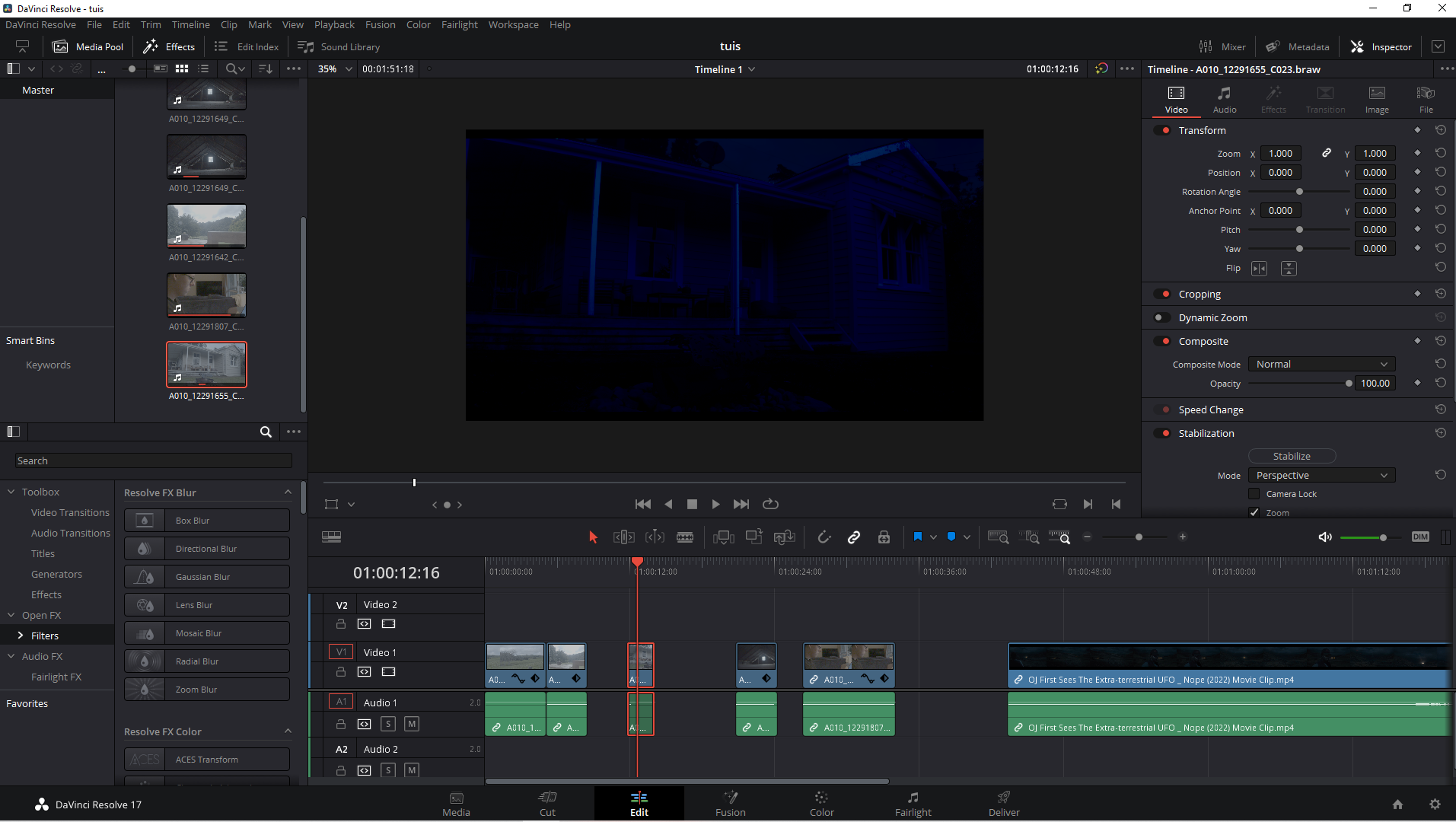This screenshot has width=1456, height=822.
Task: Toggle the Linked Selection chain icon
Action: (x=854, y=537)
